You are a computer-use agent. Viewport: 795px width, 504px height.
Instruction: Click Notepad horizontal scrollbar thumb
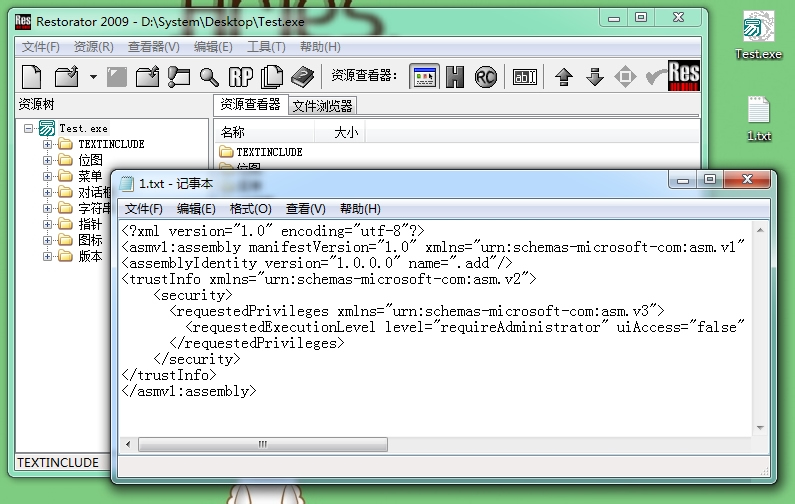(x=263, y=445)
